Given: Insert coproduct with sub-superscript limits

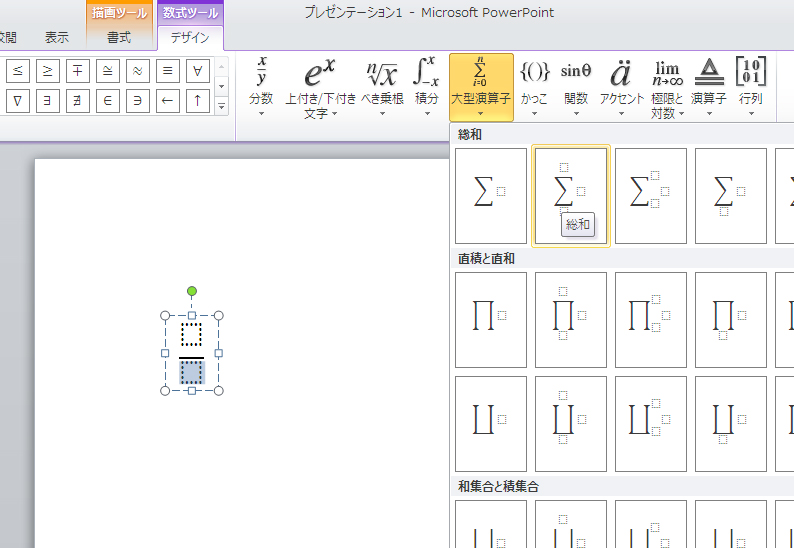Looking at the screenshot, I should 651,424.
